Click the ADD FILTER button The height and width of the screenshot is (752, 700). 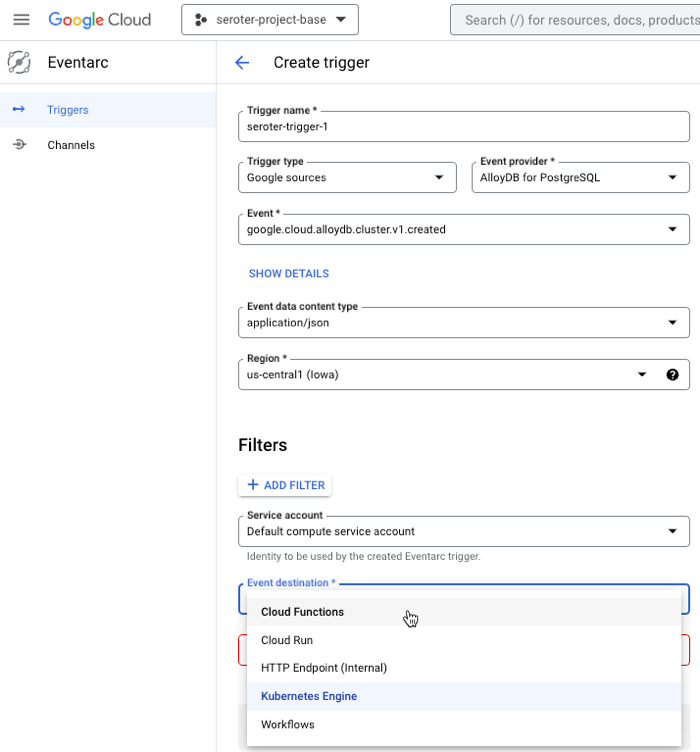285,485
